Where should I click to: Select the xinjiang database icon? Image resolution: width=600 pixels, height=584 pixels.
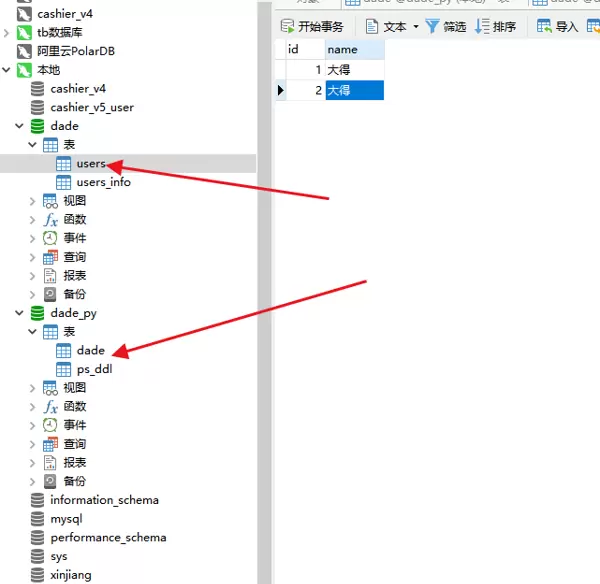37,575
